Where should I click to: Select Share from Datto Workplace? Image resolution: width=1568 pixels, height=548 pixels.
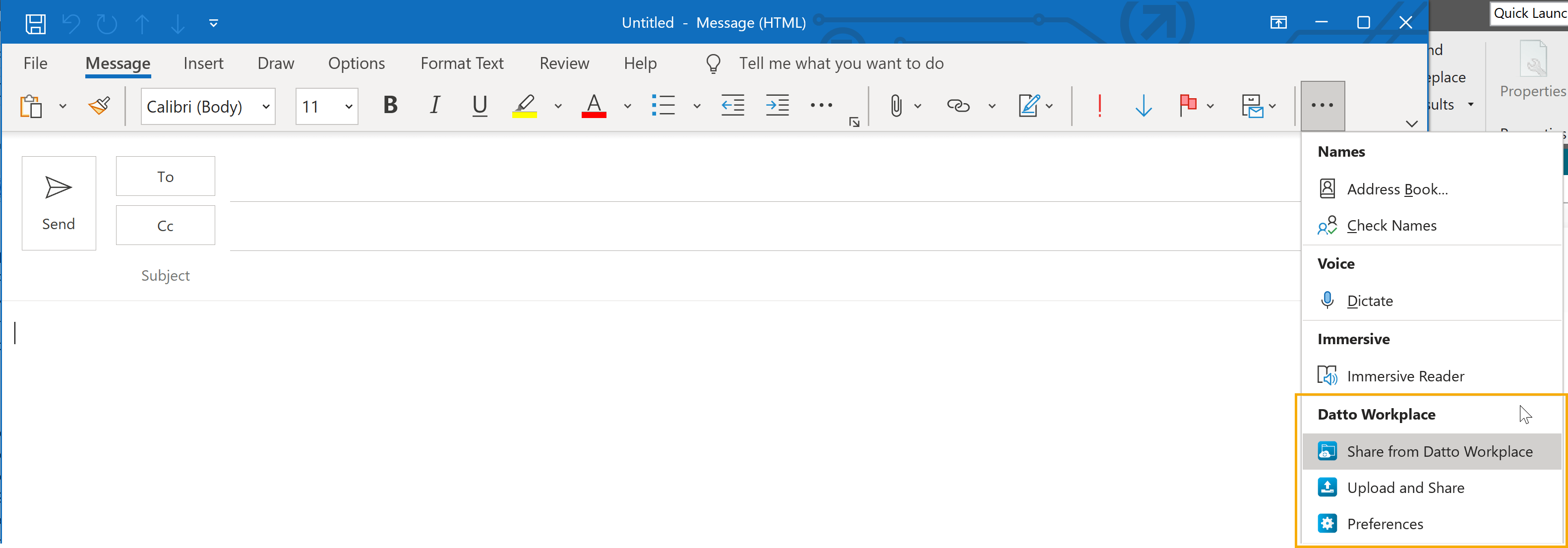point(1439,451)
